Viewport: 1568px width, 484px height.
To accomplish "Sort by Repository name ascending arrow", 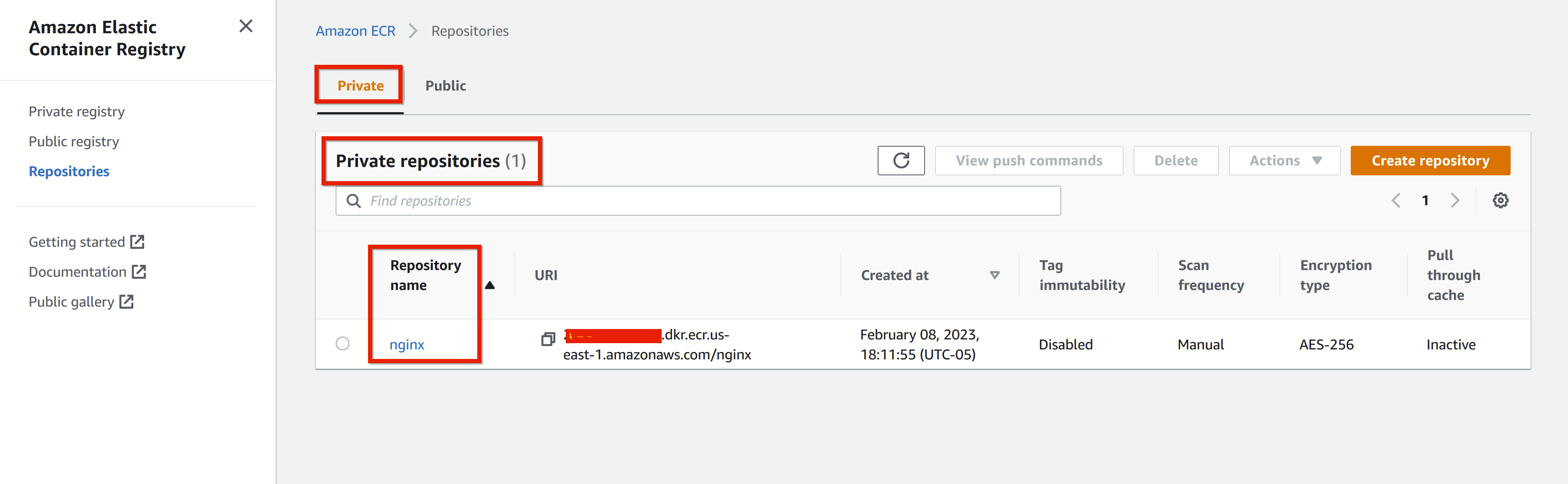I will pyautogui.click(x=489, y=285).
